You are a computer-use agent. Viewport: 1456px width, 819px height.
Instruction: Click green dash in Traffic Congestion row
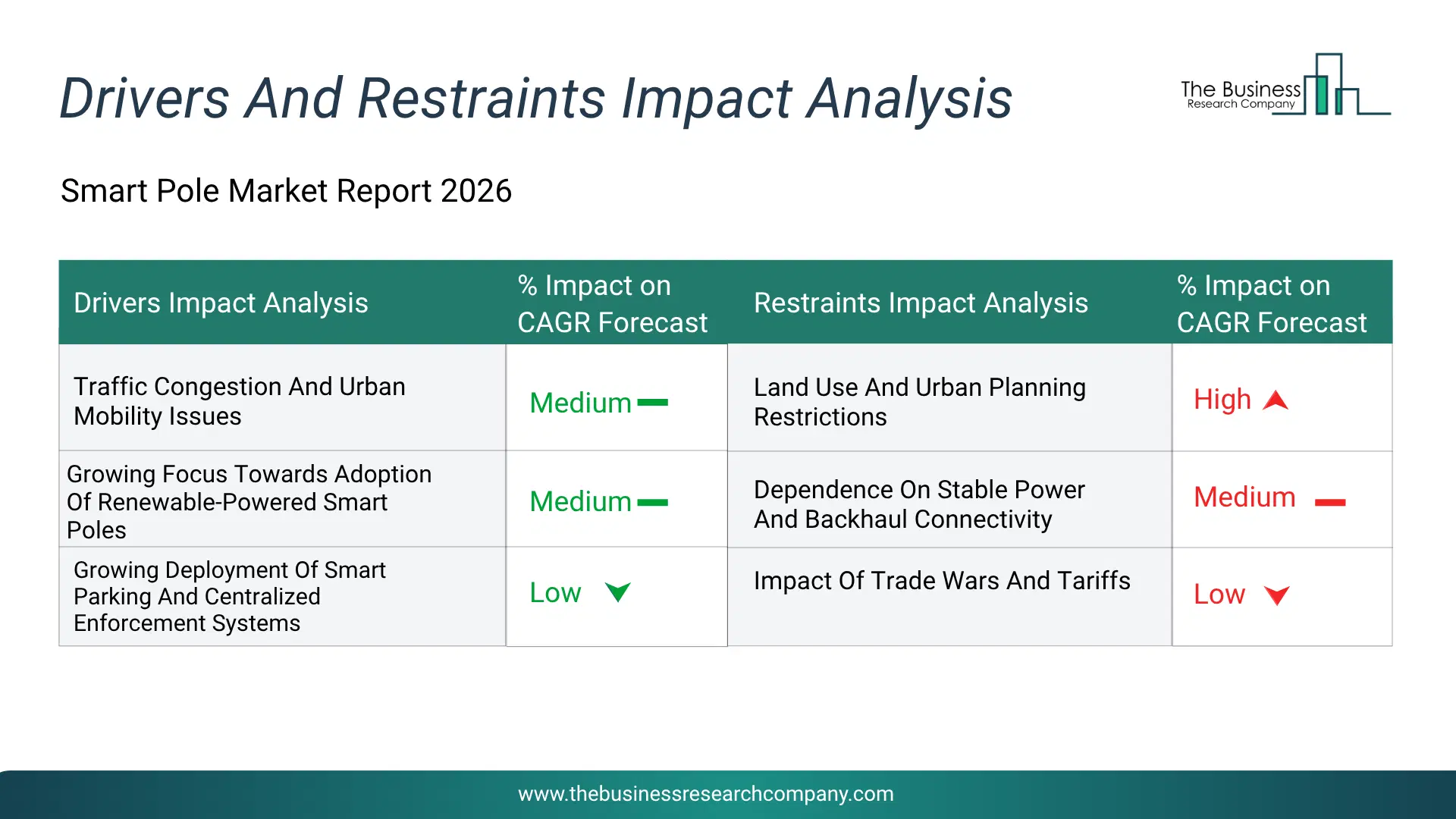tap(653, 403)
